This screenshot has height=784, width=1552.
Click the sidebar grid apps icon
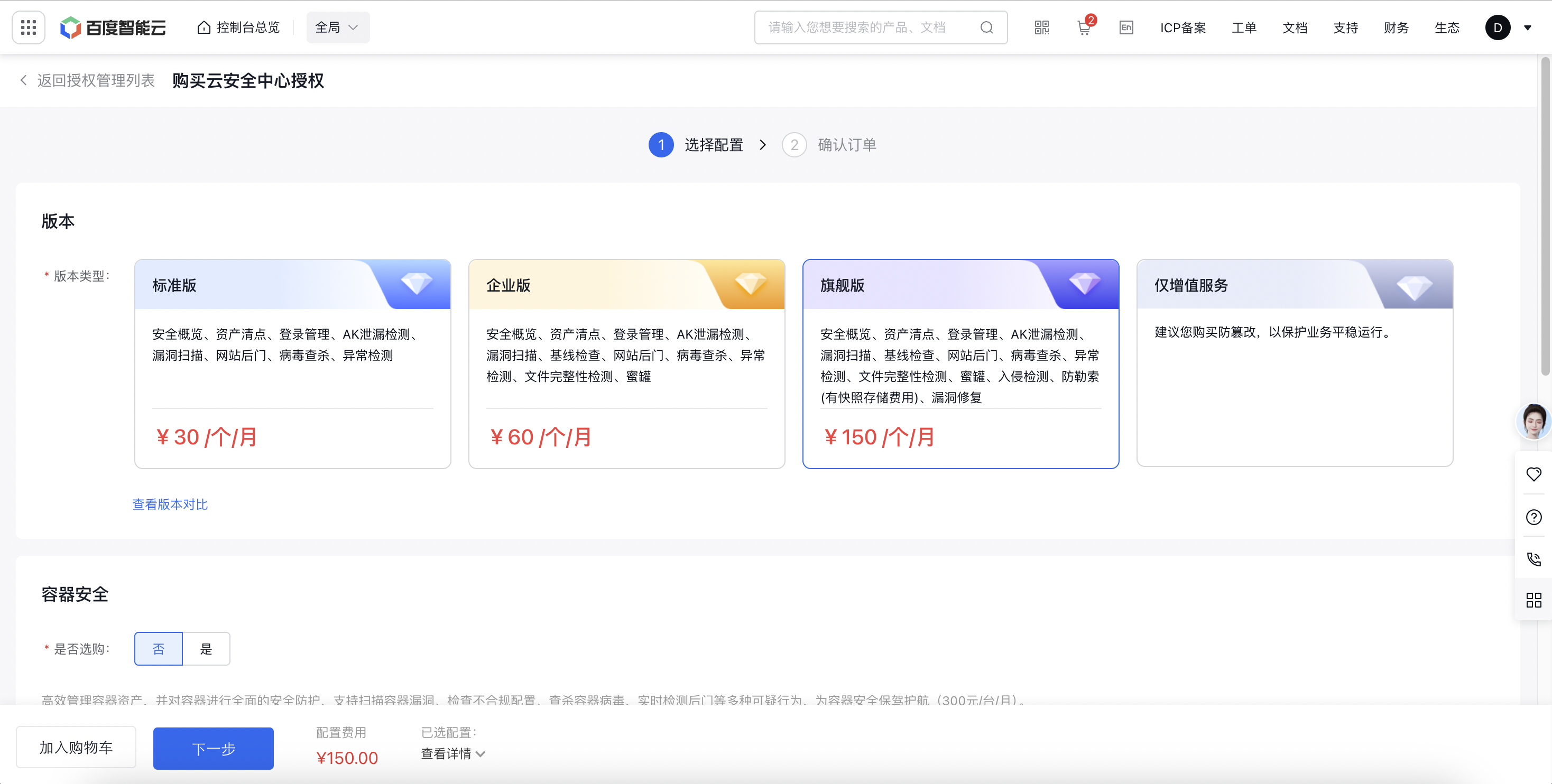click(1534, 600)
